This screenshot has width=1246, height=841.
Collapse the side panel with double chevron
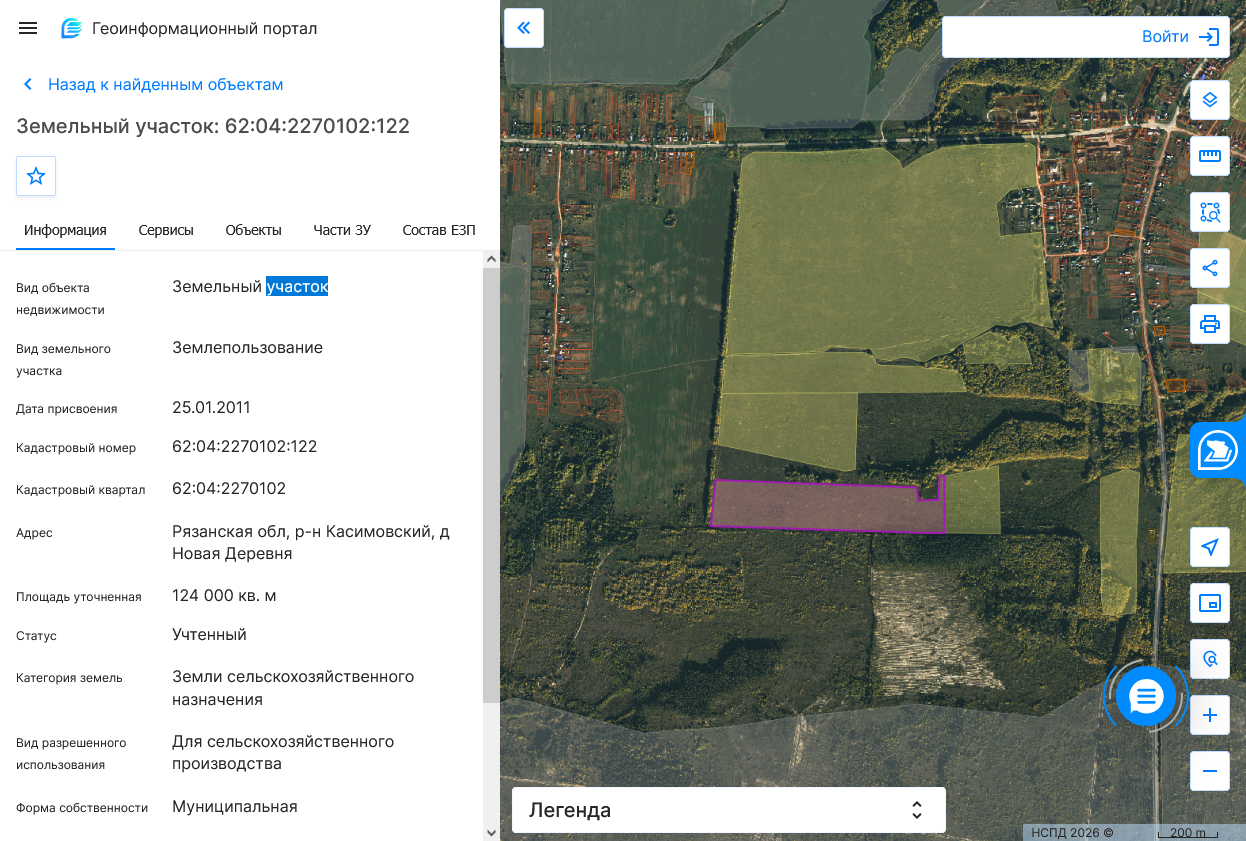[x=524, y=28]
